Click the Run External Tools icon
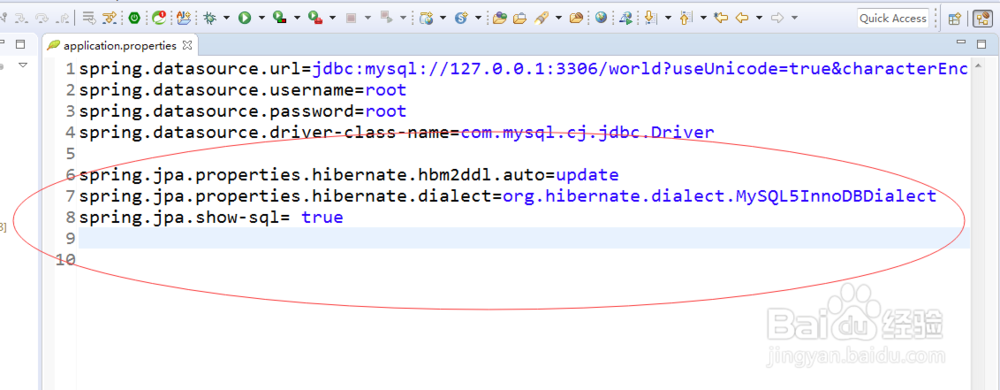 coord(315,18)
